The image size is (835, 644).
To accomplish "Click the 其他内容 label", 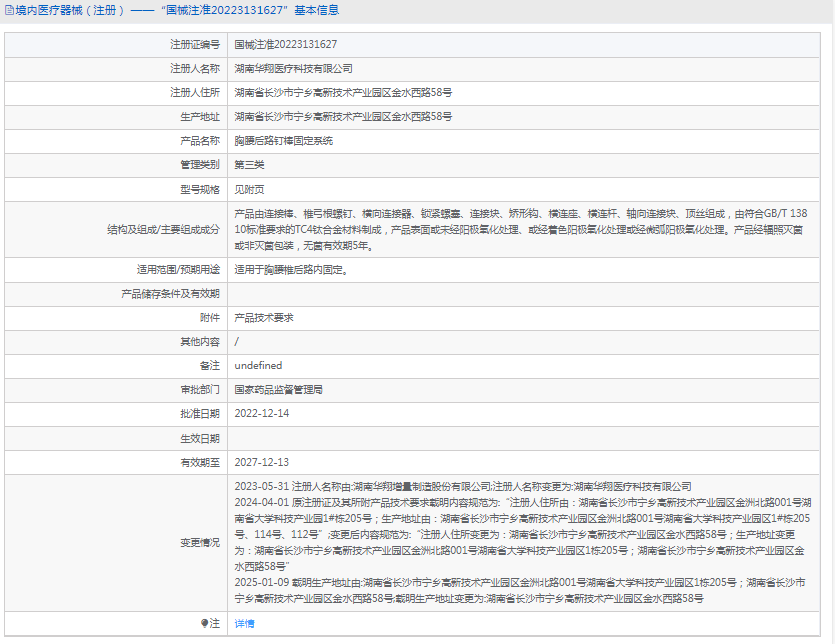I will 200,341.
